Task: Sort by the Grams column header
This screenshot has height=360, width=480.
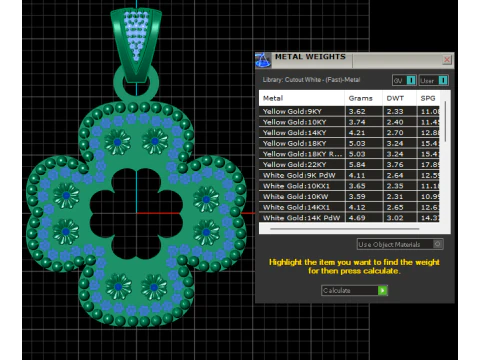Action: [364, 98]
